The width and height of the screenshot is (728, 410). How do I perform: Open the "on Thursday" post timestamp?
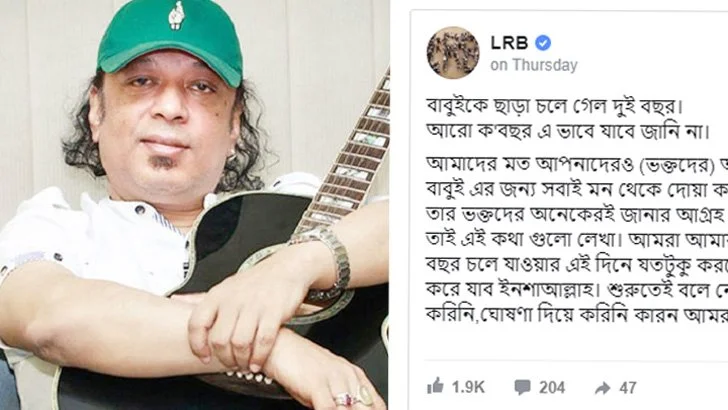click(x=534, y=65)
